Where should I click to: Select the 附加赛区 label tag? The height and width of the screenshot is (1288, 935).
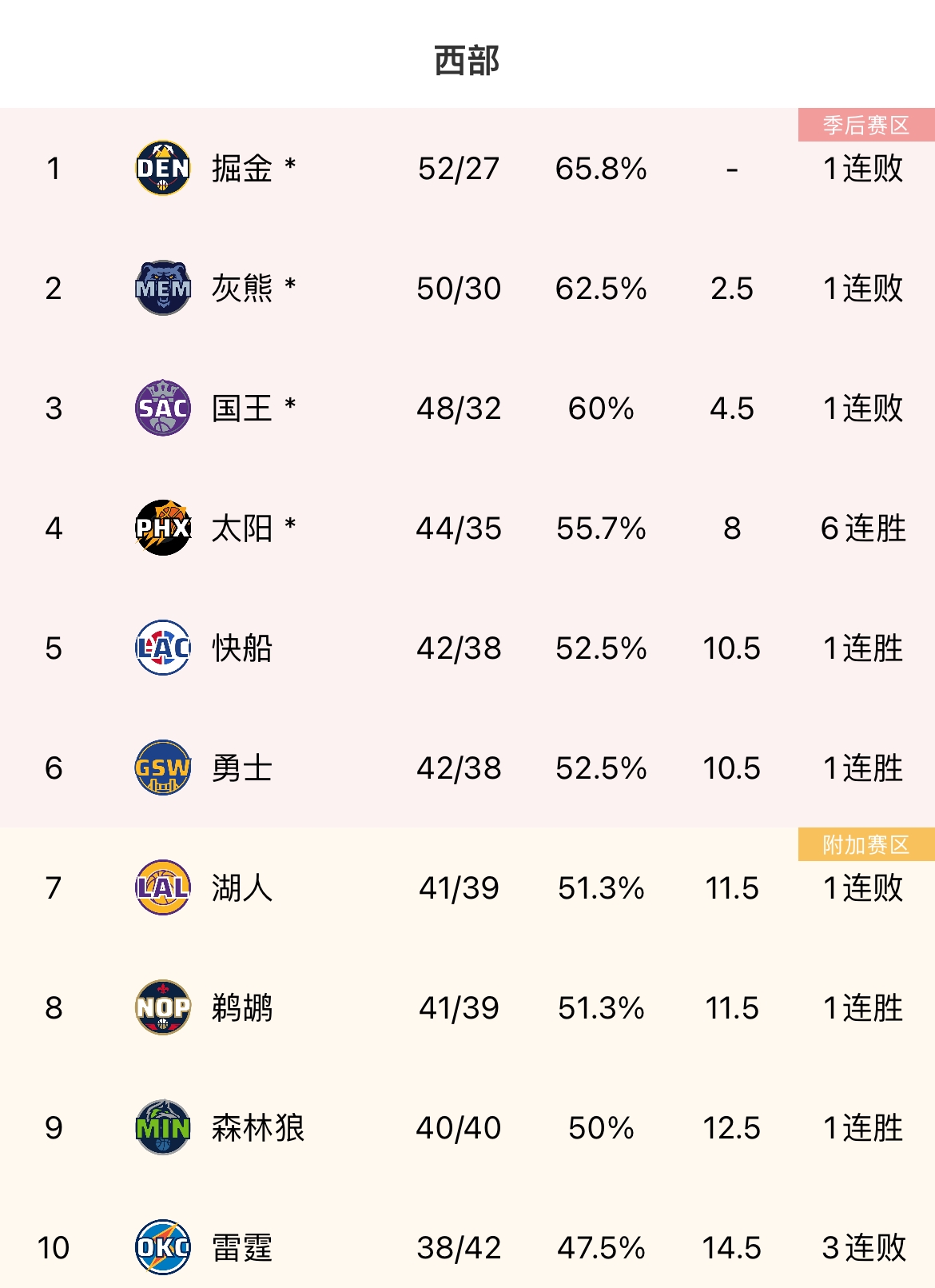[x=866, y=844]
